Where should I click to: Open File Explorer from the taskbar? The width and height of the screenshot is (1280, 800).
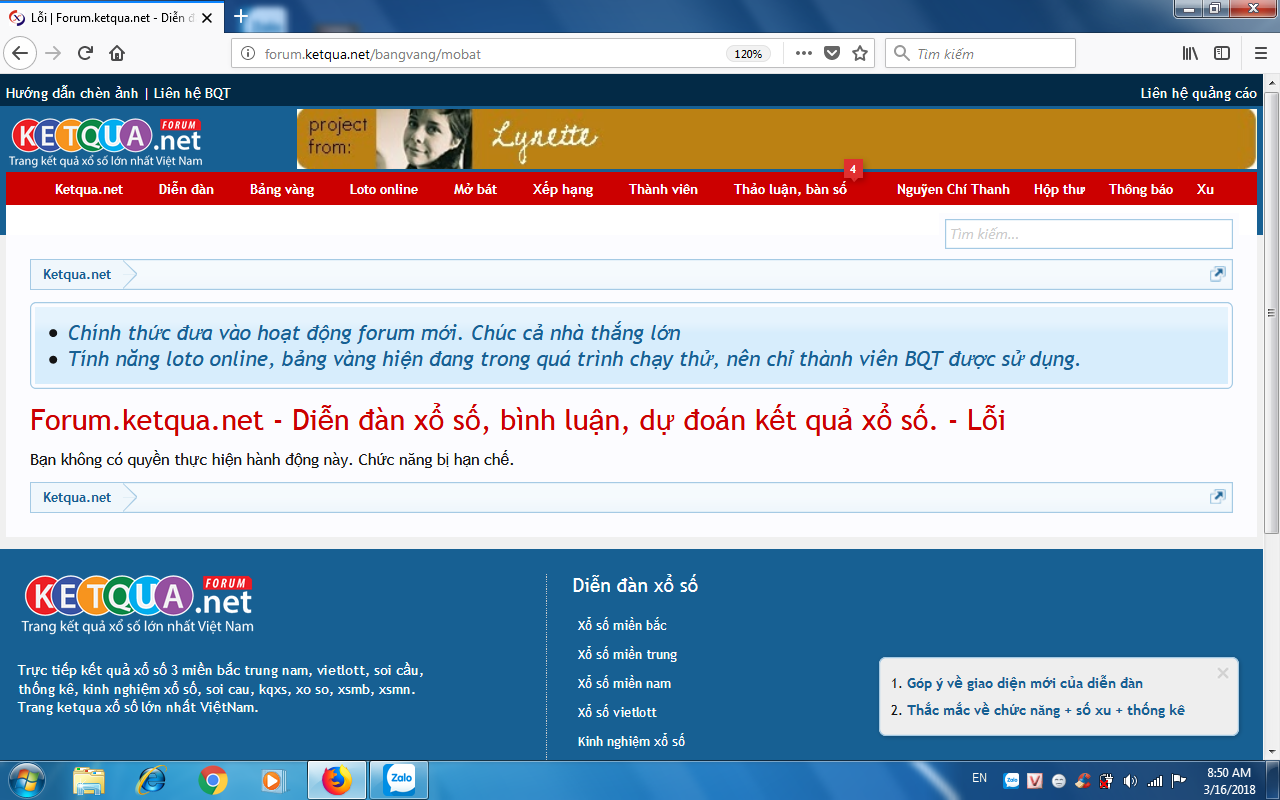pos(89,780)
